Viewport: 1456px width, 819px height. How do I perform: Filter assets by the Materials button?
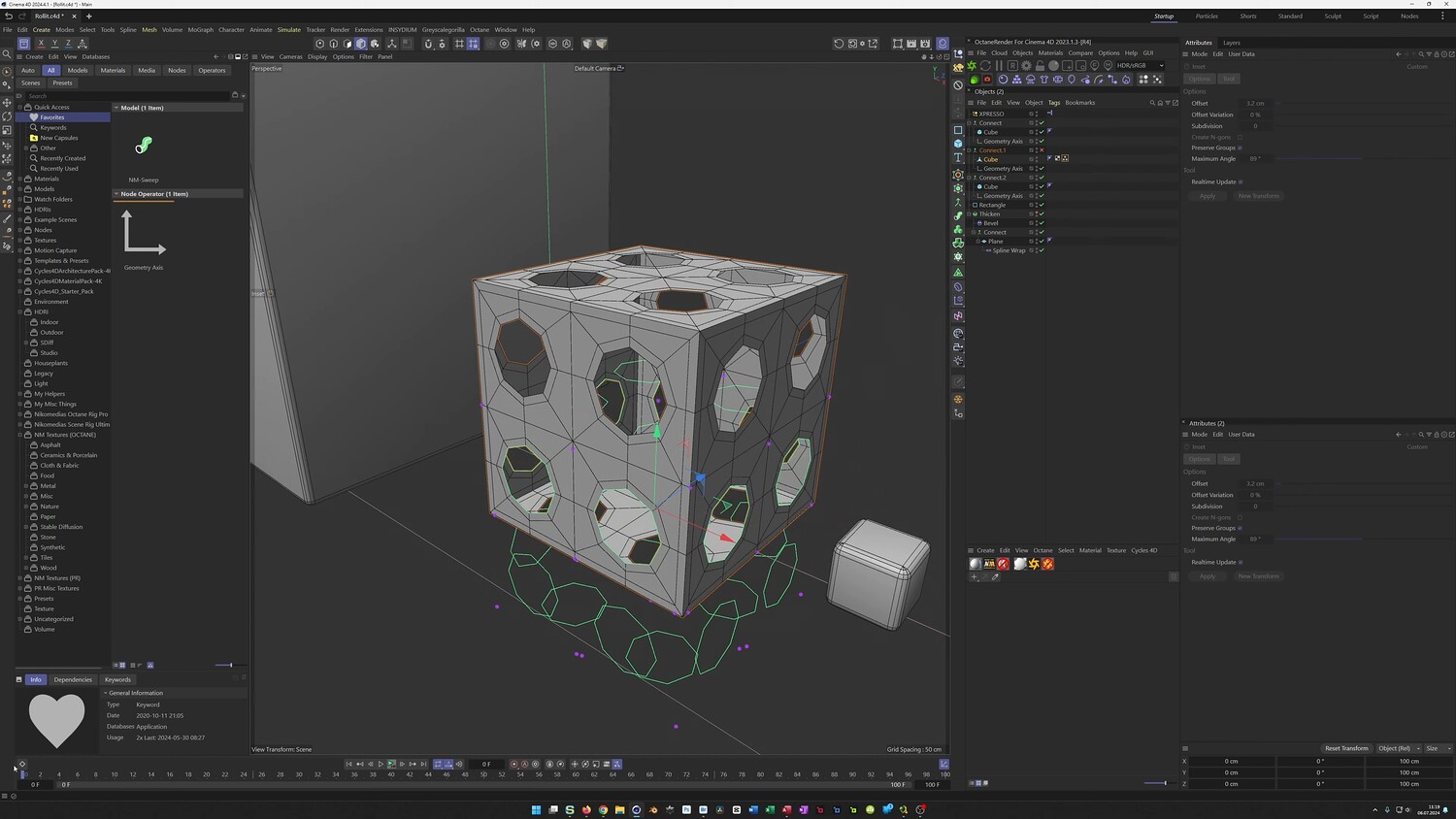point(113,70)
